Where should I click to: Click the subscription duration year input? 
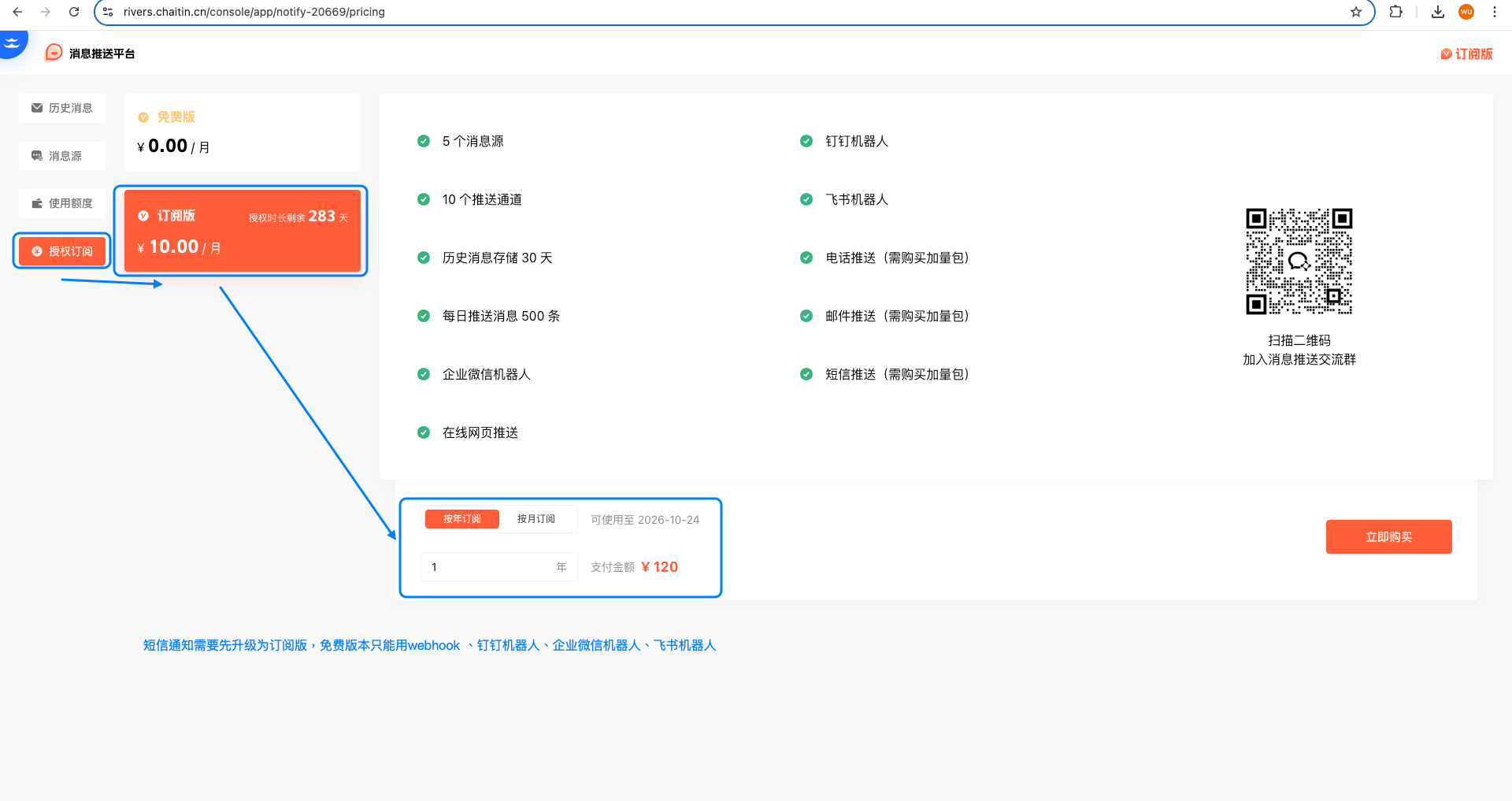pyautogui.click(x=488, y=567)
